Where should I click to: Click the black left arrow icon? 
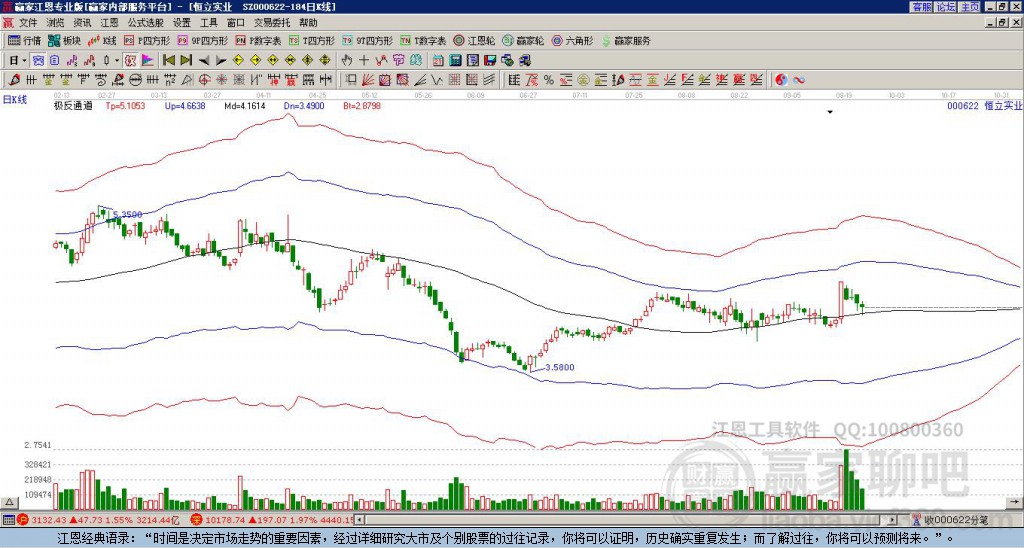[x=204, y=60]
